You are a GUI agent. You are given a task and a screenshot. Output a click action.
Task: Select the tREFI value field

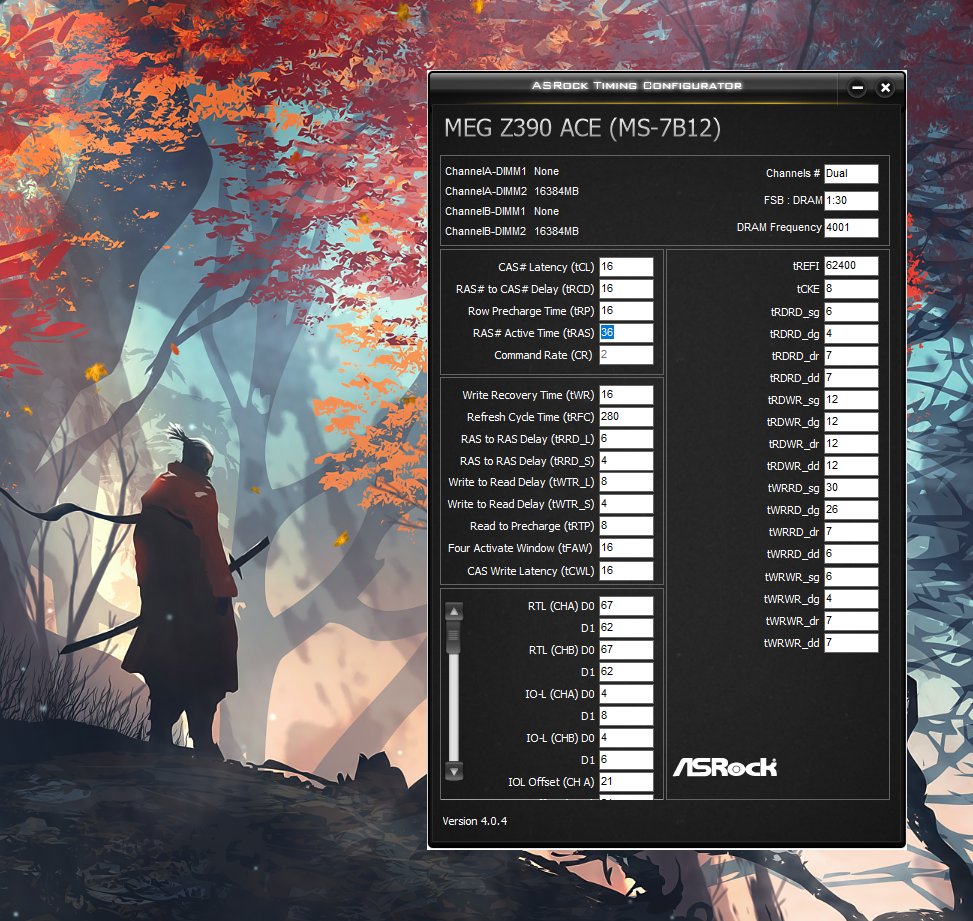click(851, 266)
